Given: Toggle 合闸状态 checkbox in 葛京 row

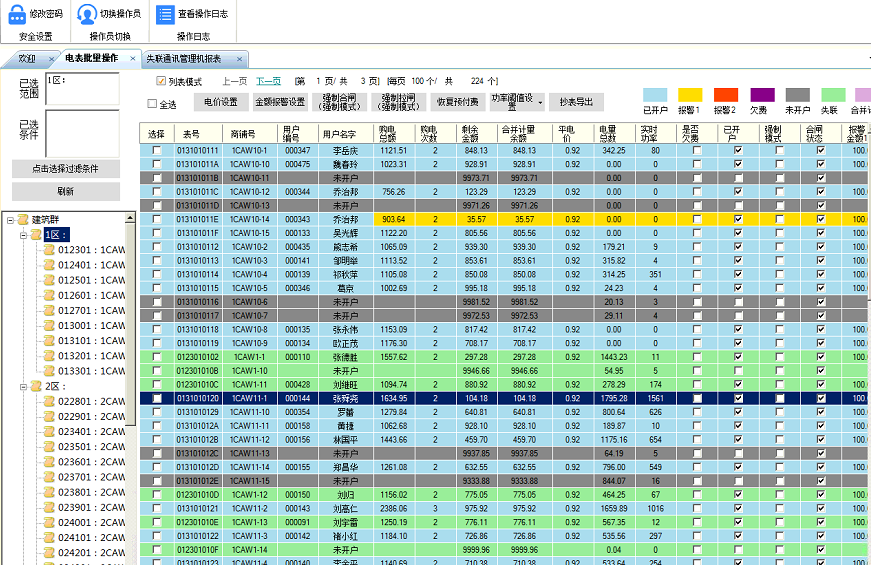Looking at the screenshot, I should click(x=821, y=288).
